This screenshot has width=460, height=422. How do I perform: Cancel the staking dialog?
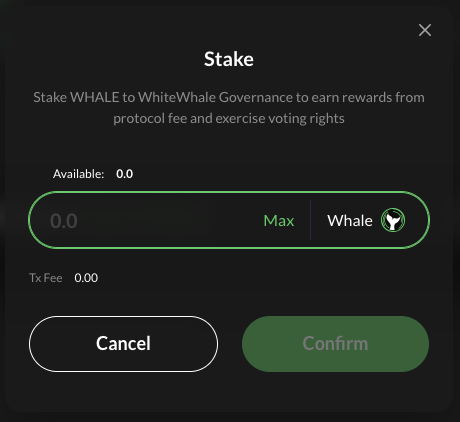point(123,344)
